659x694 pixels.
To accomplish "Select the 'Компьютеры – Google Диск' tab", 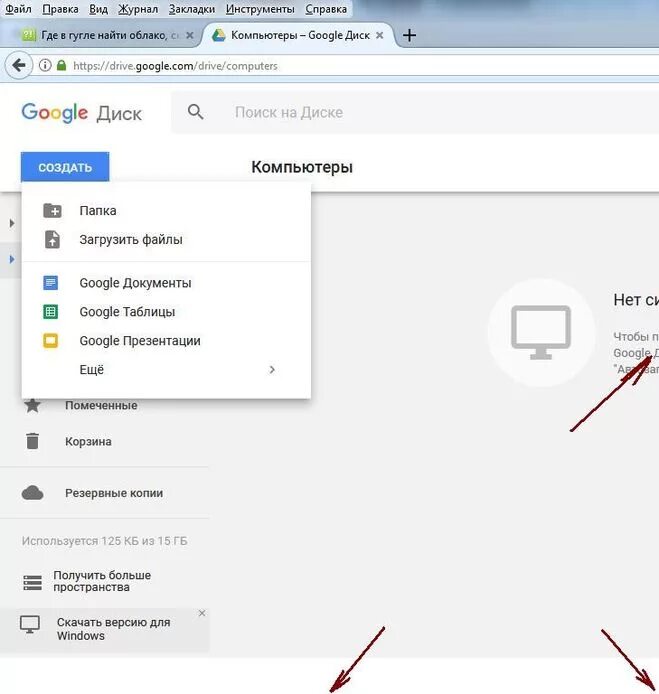I will (x=299, y=35).
